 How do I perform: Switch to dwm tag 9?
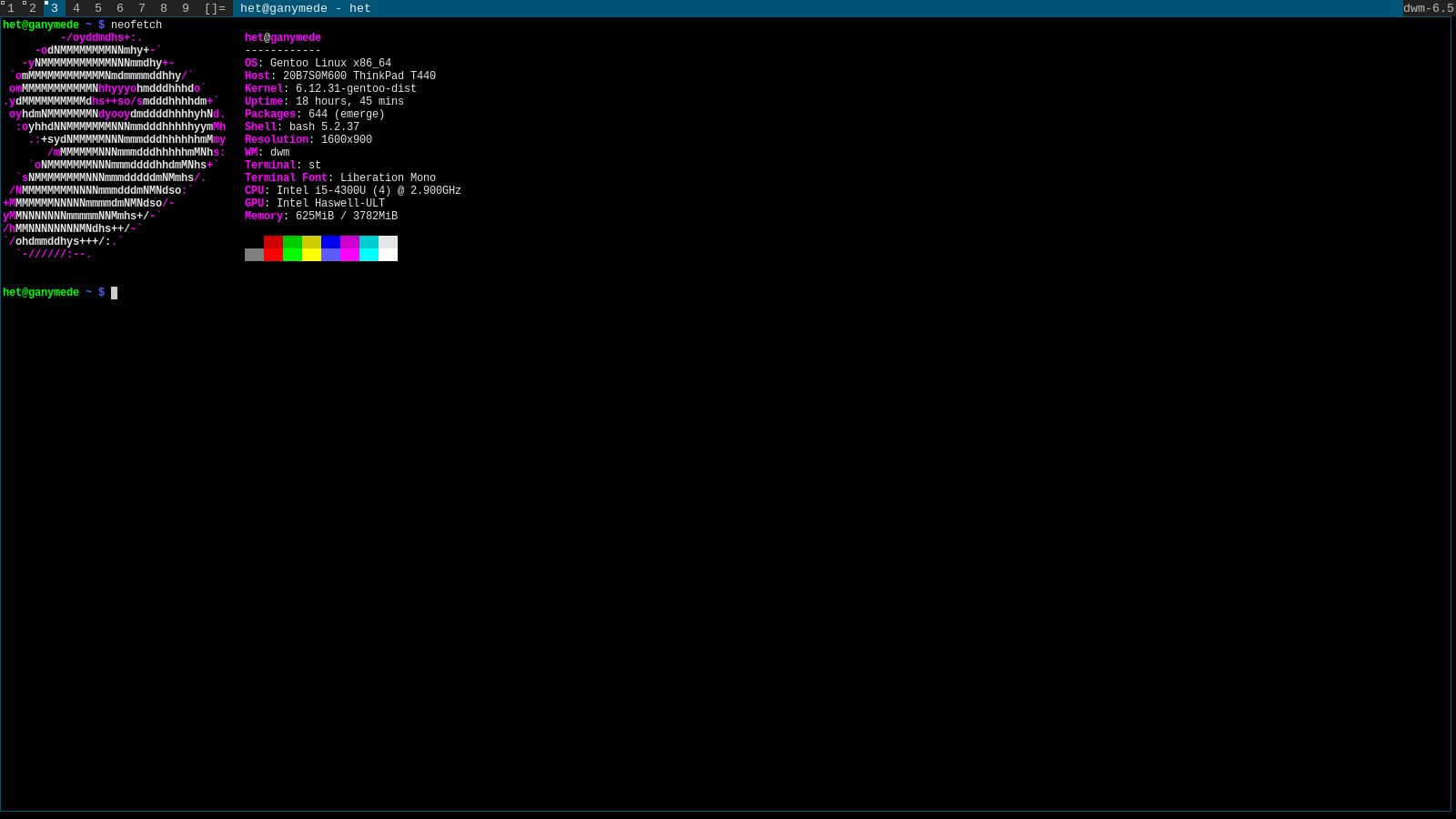click(186, 8)
